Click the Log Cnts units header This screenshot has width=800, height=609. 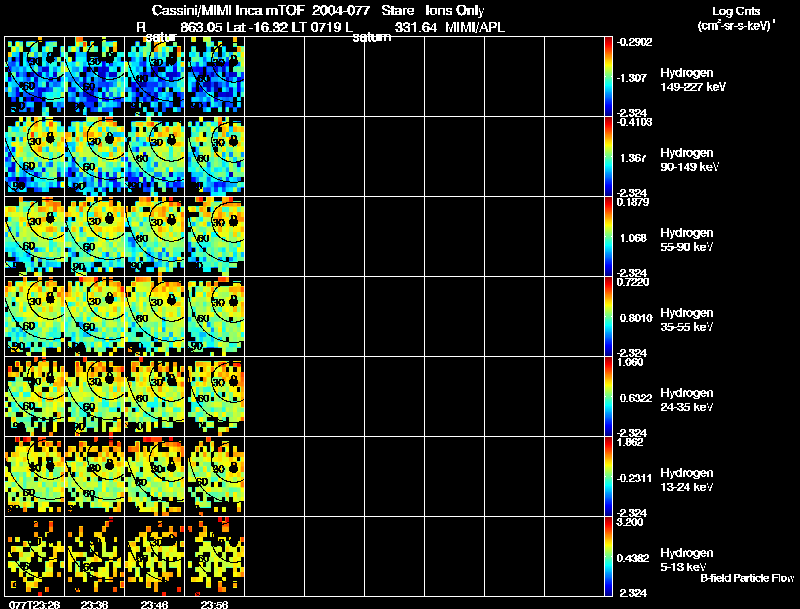tap(736, 18)
